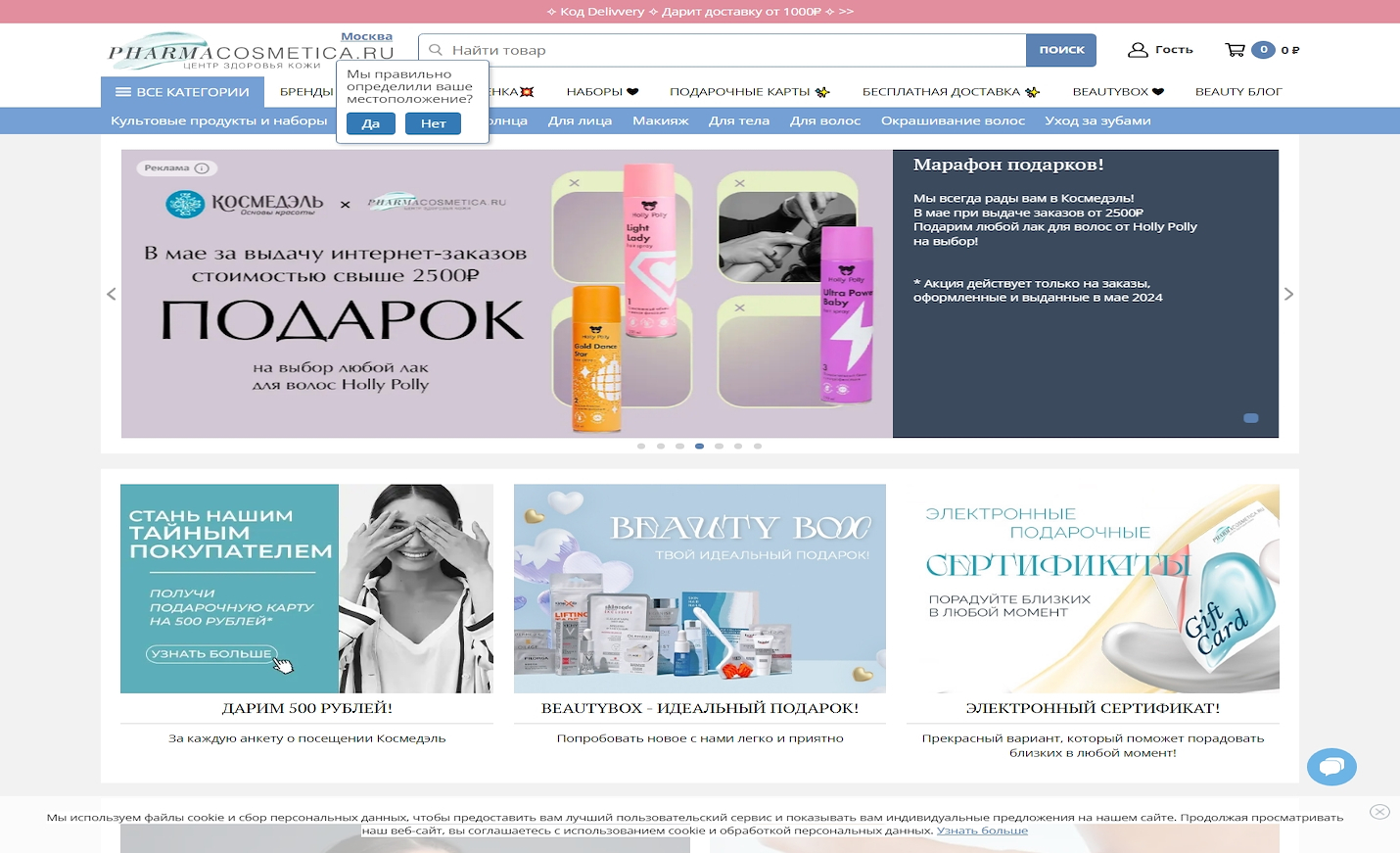This screenshot has height=853, width=1400.
Task: Open the Наборы menu item
Action: pos(602,92)
